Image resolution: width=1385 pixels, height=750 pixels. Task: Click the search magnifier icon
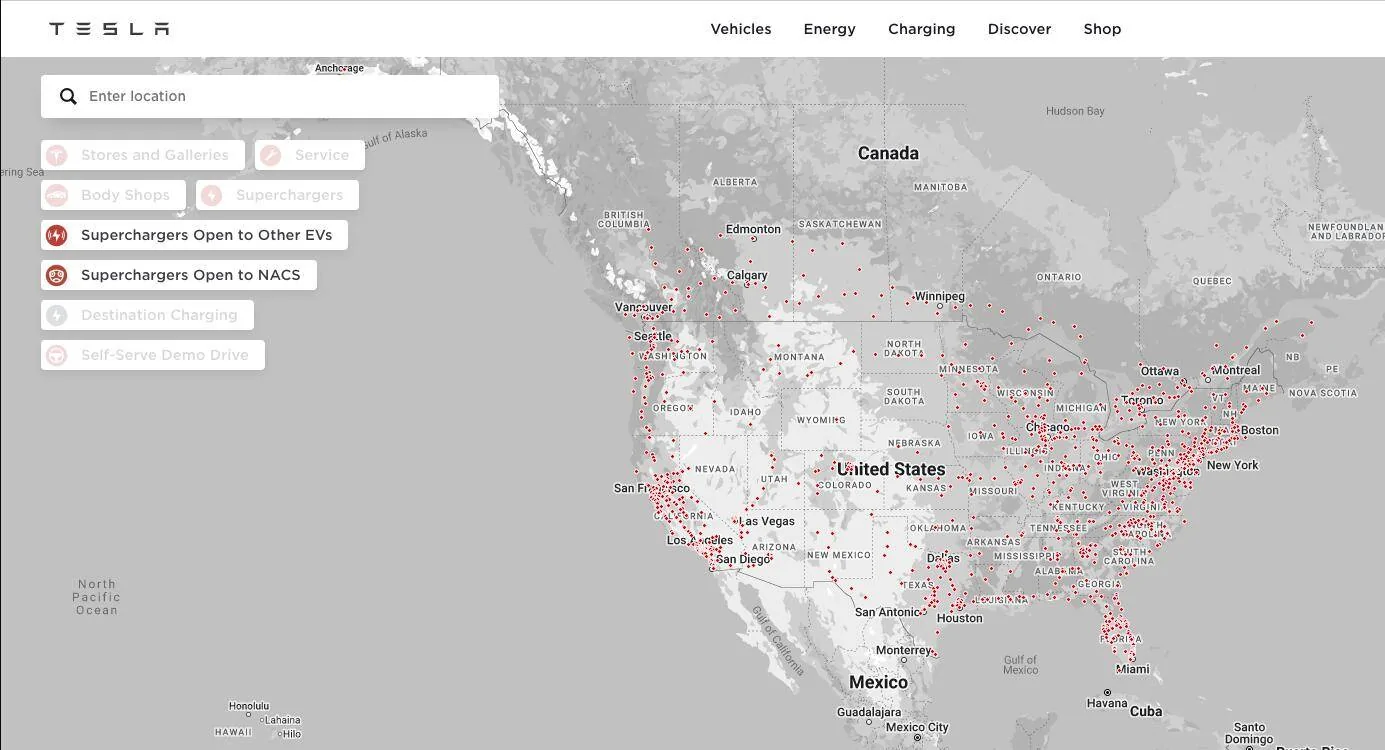pos(68,96)
